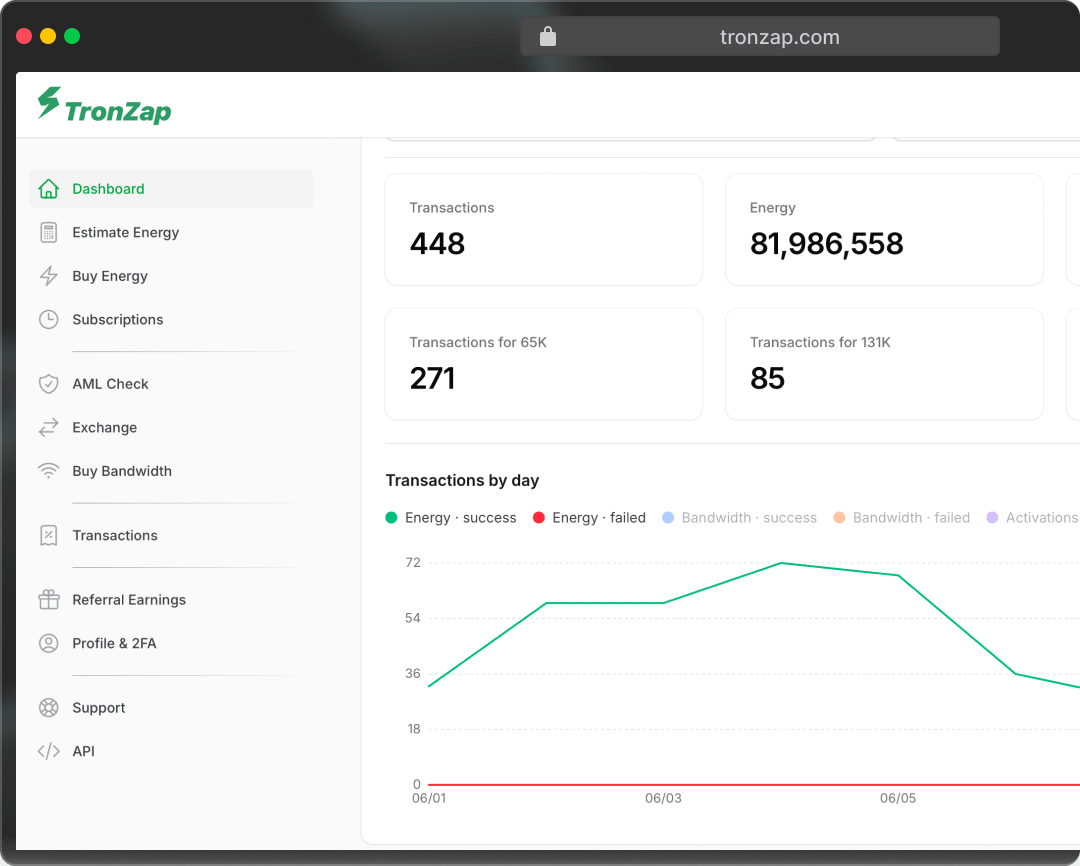Image resolution: width=1080 pixels, height=866 pixels.
Task: Click the tronzap.com address bar
Action: tap(760, 37)
